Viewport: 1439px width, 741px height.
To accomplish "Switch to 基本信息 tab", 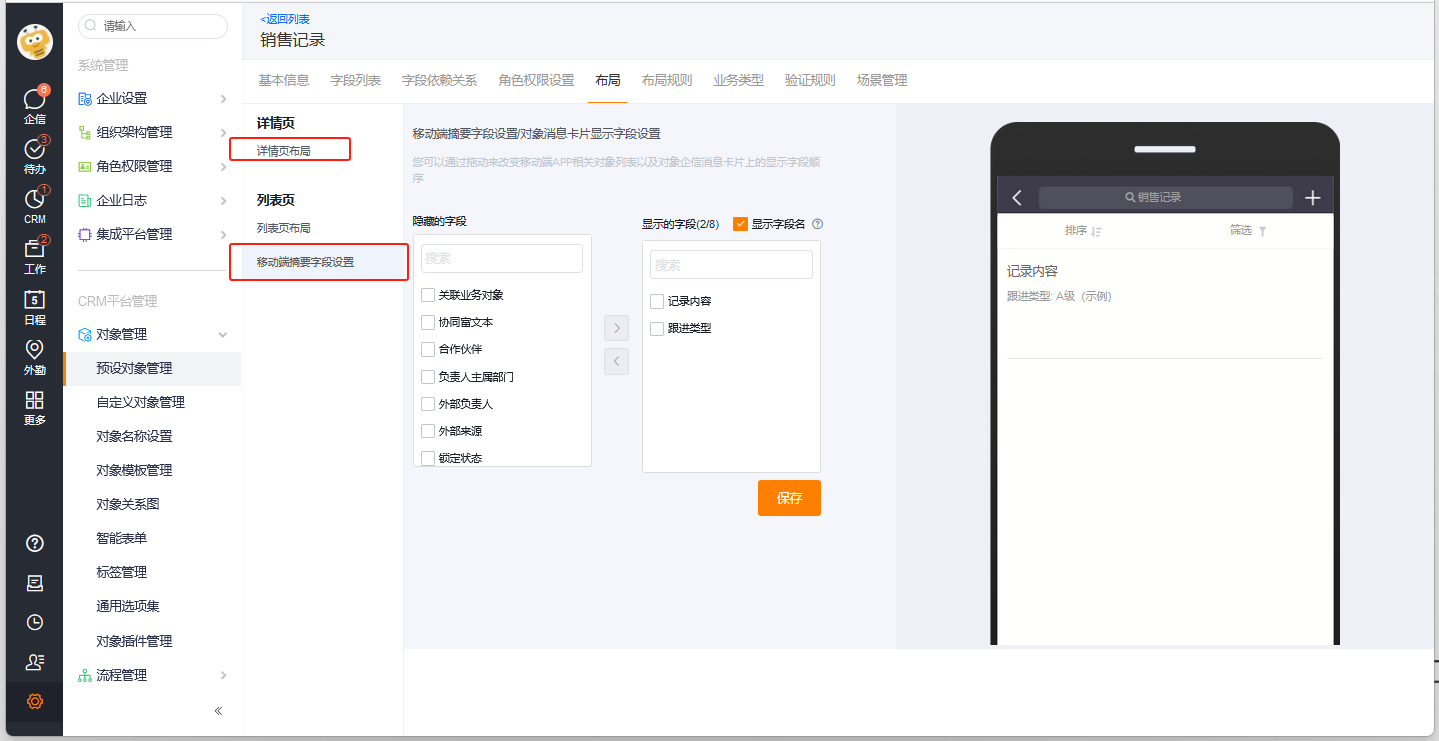I will (x=284, y=80).
